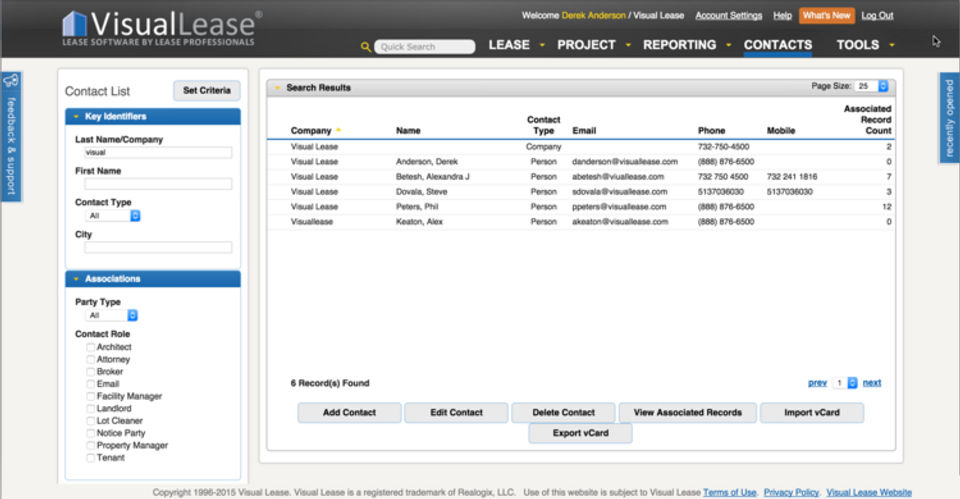Screen dimensions: 960x499
Task: Open the recently opened side tab
Action: [x=950, y=118]
